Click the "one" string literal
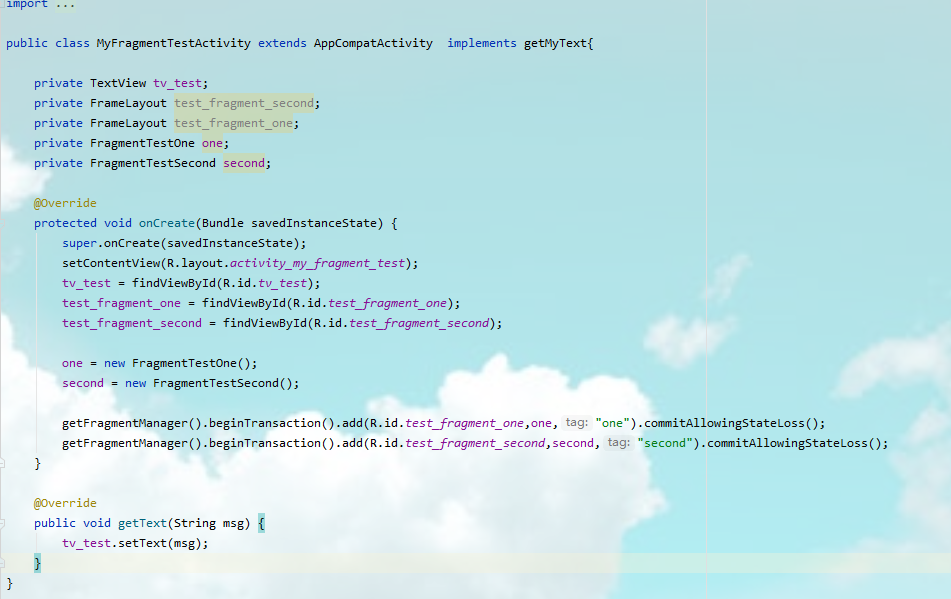951x599 pixels. point(613,423)
